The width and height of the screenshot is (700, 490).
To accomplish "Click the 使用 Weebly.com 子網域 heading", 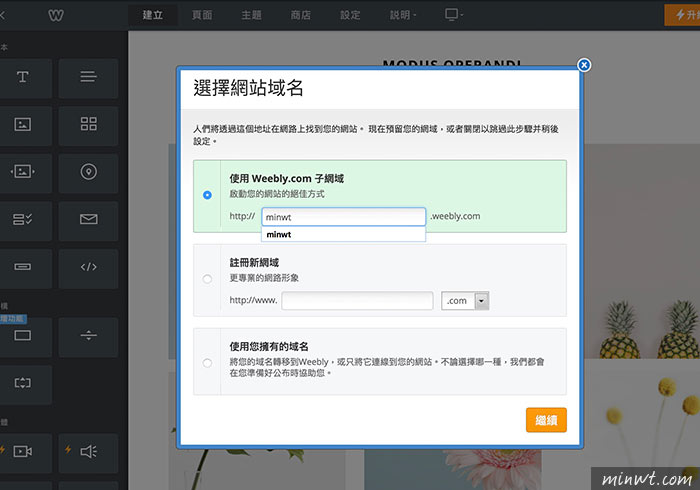I will pos(287,179).
